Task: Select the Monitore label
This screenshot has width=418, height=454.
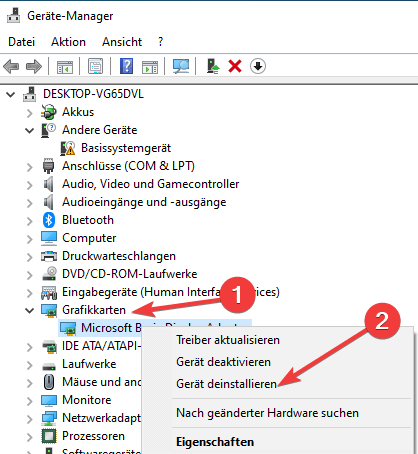Action: (x=87, y=400)
